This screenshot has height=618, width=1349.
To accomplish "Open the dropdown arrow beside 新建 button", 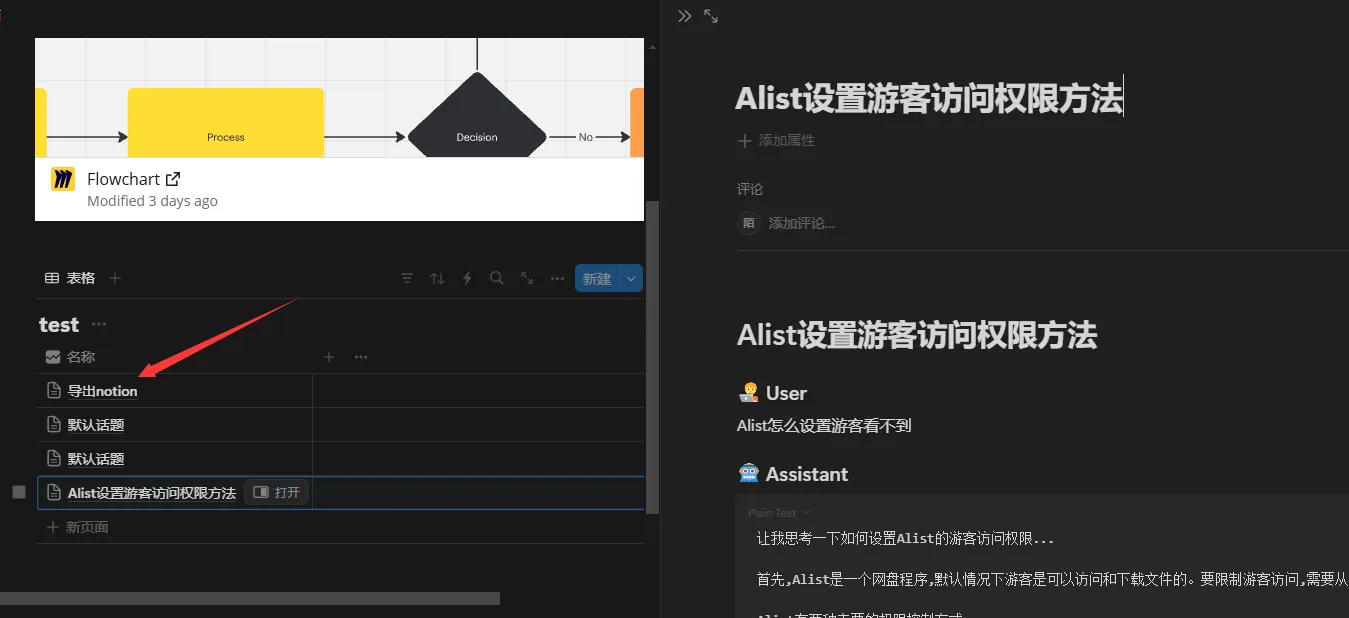I will coord(631,279).
